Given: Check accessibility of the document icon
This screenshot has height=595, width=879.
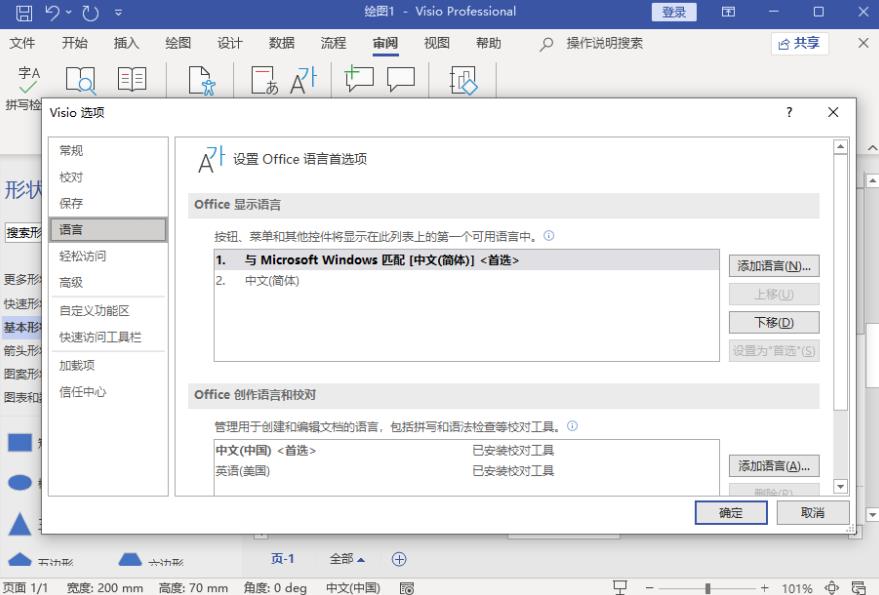Looking at the screenshot, I should click(201, 80).
